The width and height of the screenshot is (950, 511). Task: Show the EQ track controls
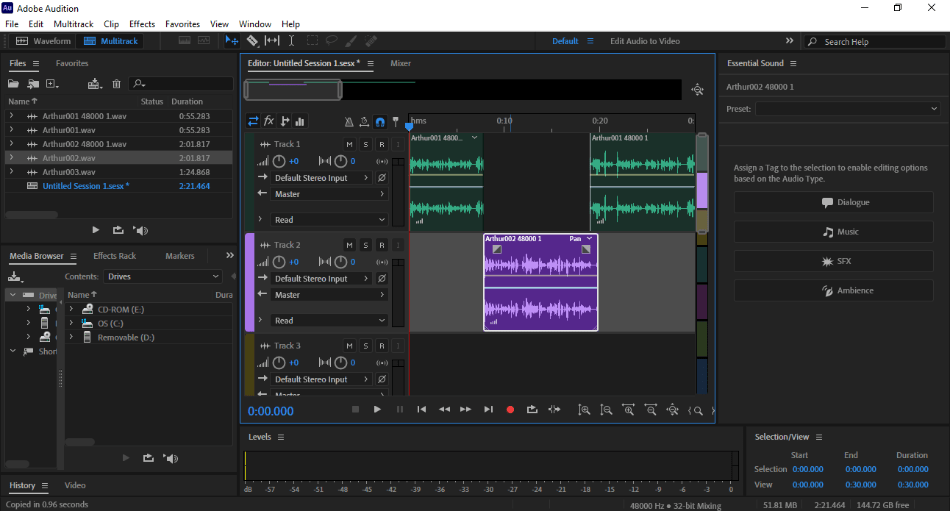coord(300,121)
